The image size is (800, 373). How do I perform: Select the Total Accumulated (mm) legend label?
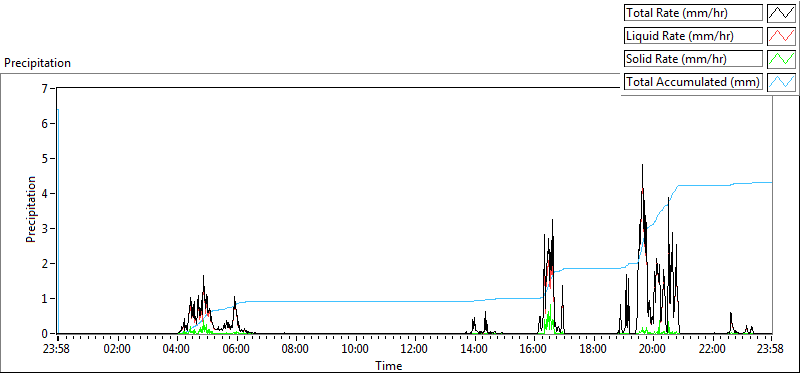[x=693, y=82]
